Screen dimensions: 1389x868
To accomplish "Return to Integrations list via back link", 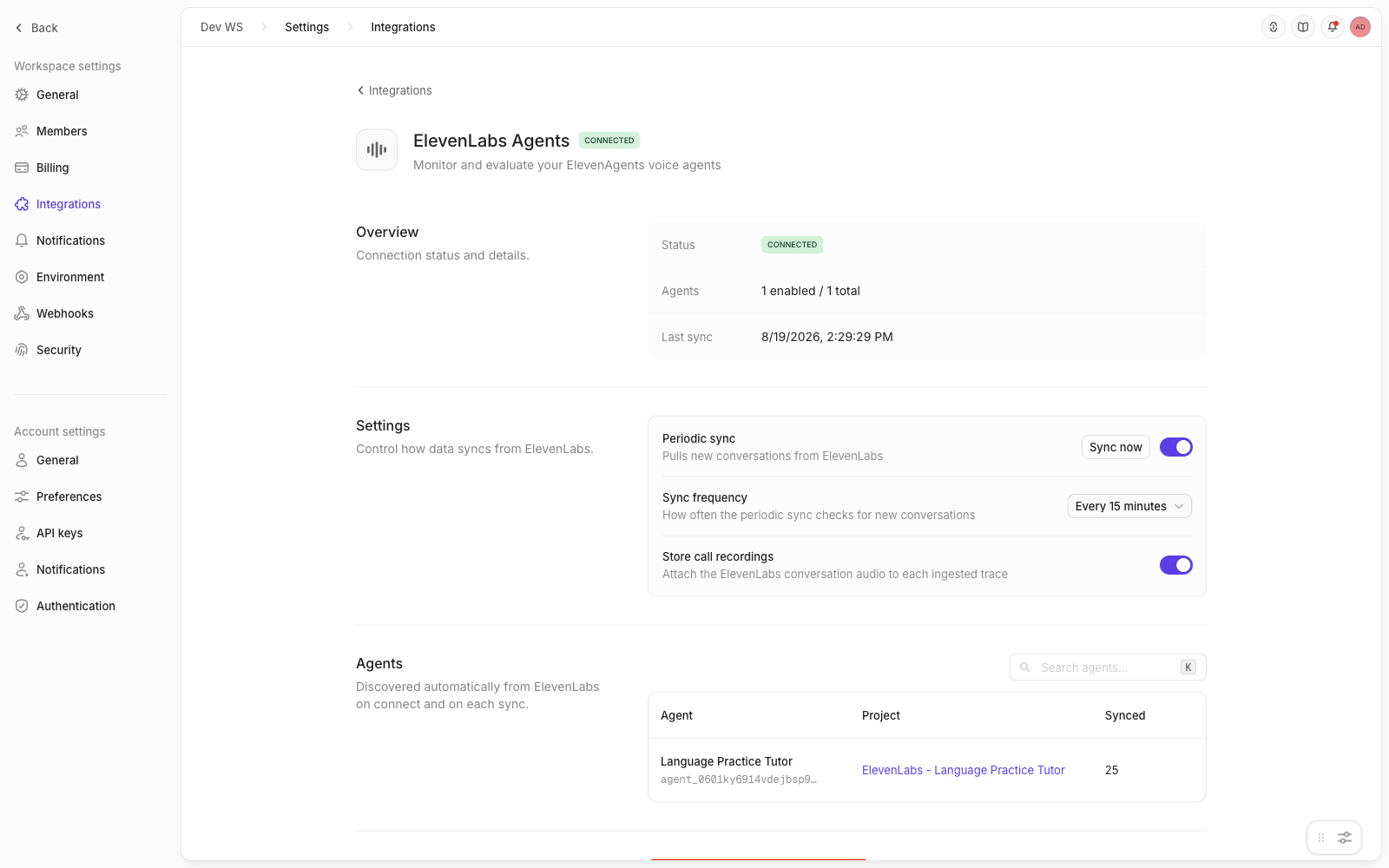I will click(x=394, y=90).
